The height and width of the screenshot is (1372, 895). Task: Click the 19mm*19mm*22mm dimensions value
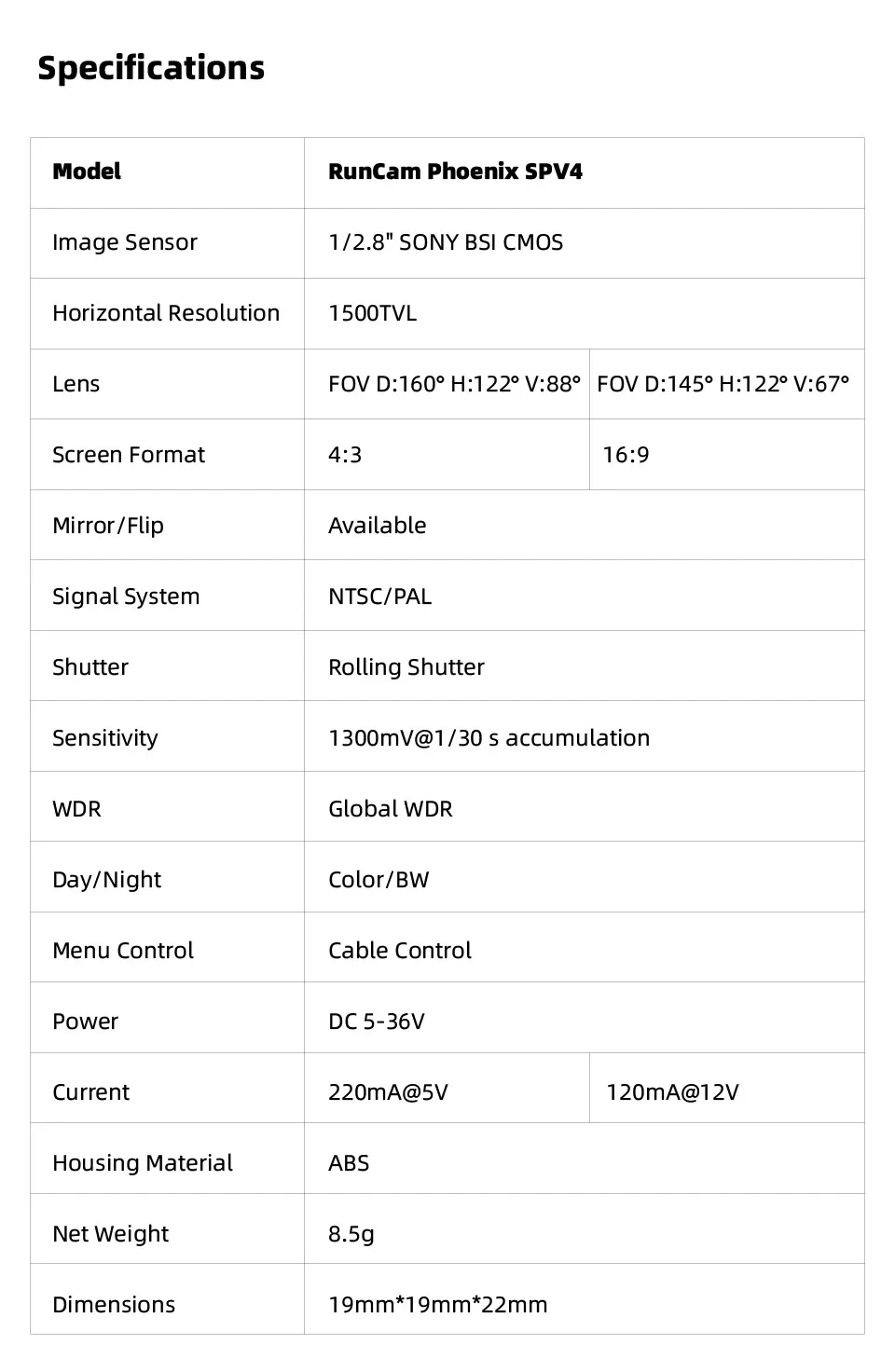click(x=438, y=1305)
